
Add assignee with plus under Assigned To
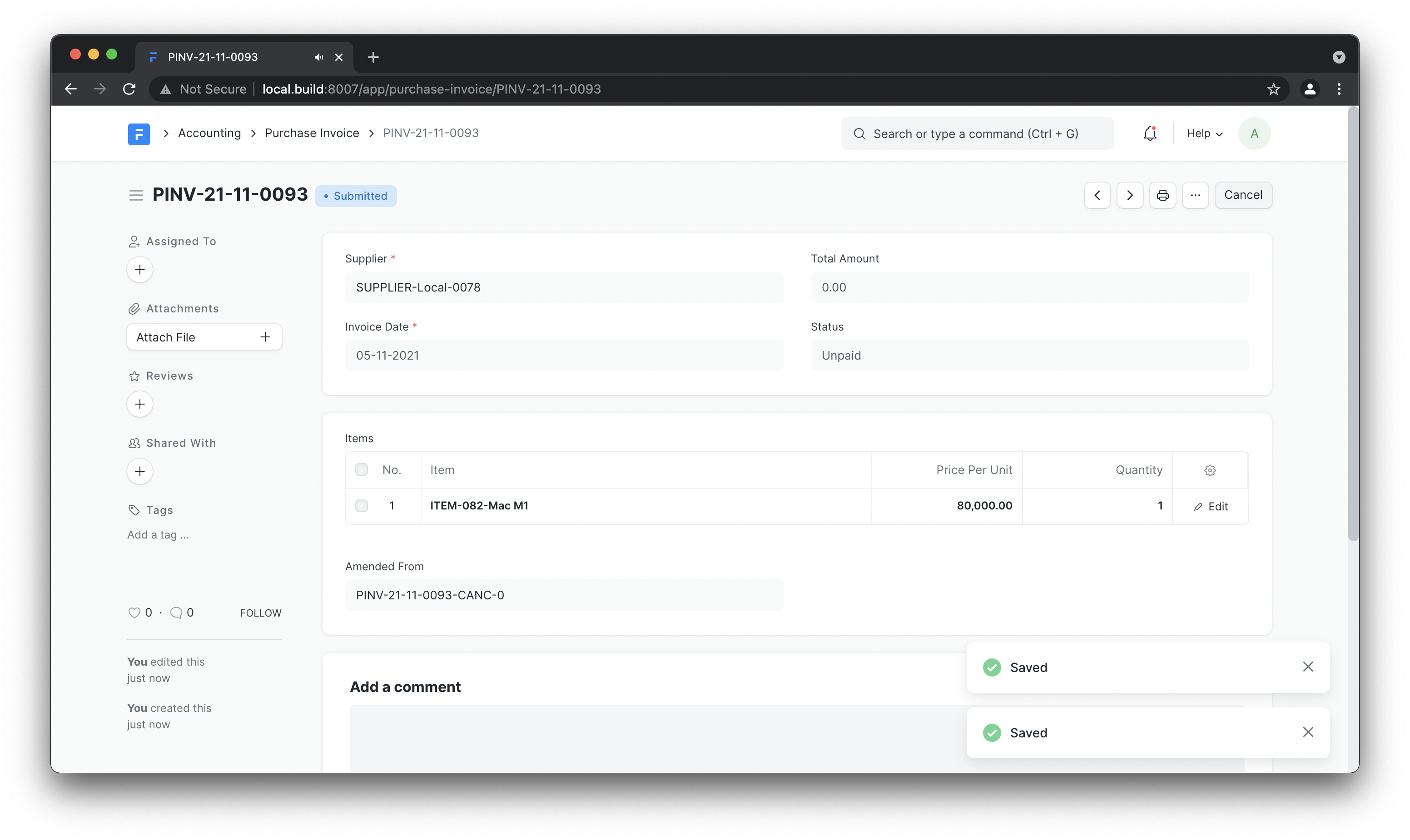[x=140, y=270]
